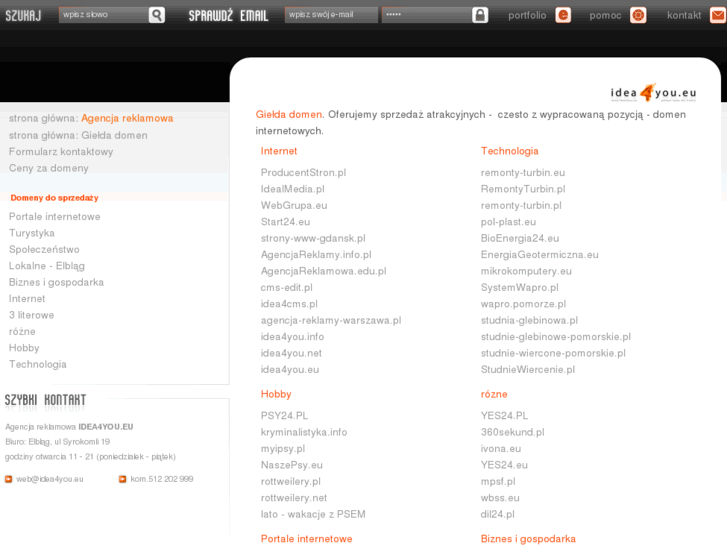Open RemontyTurbin.pl domain
727x545 pixels.
(x=523, y=189)
